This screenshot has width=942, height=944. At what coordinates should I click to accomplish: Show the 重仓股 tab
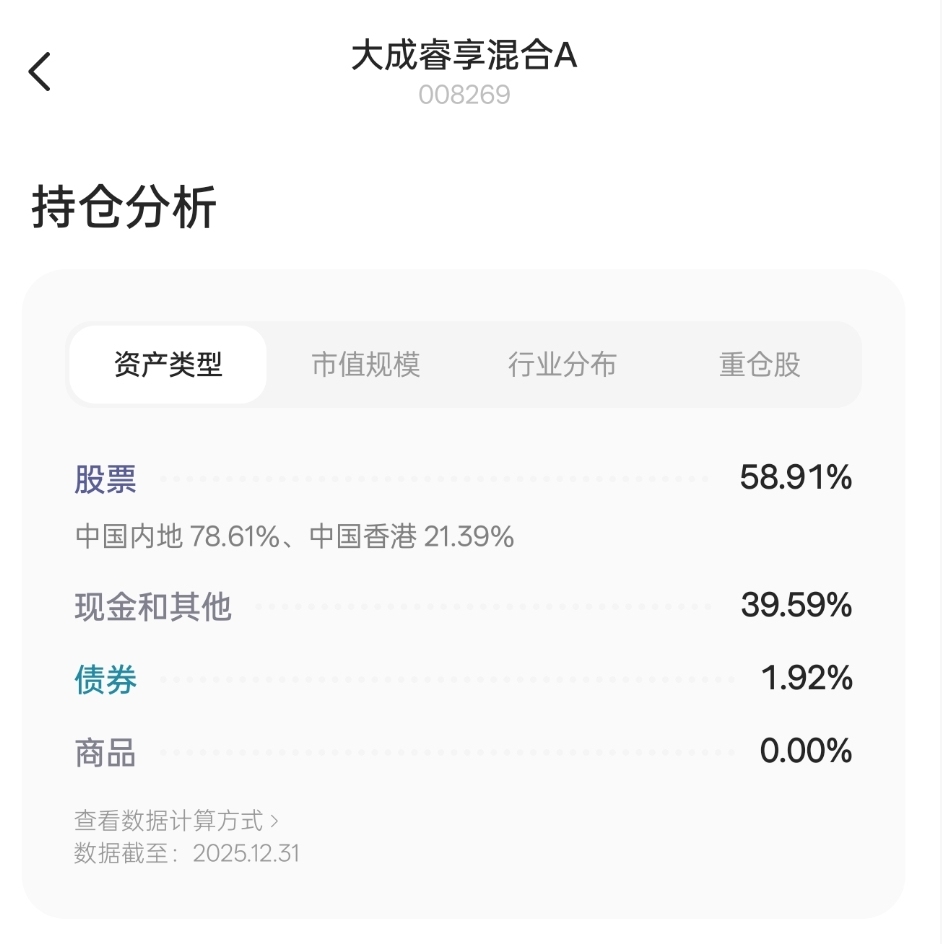click(x=760, y=364)
